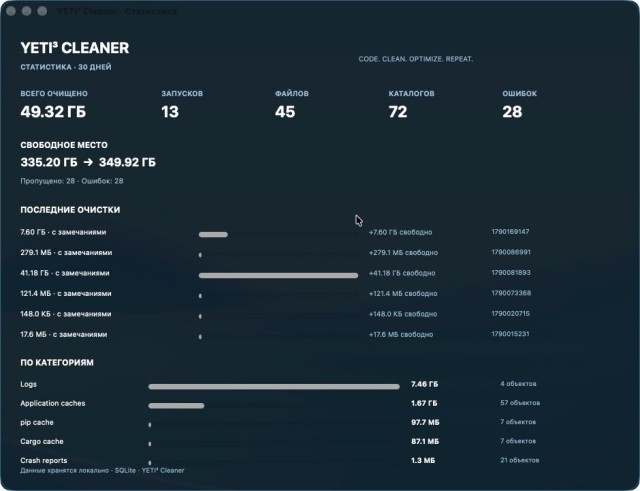
Task: Click the timestamp 1790020715
Action: [x=511, y=313]
